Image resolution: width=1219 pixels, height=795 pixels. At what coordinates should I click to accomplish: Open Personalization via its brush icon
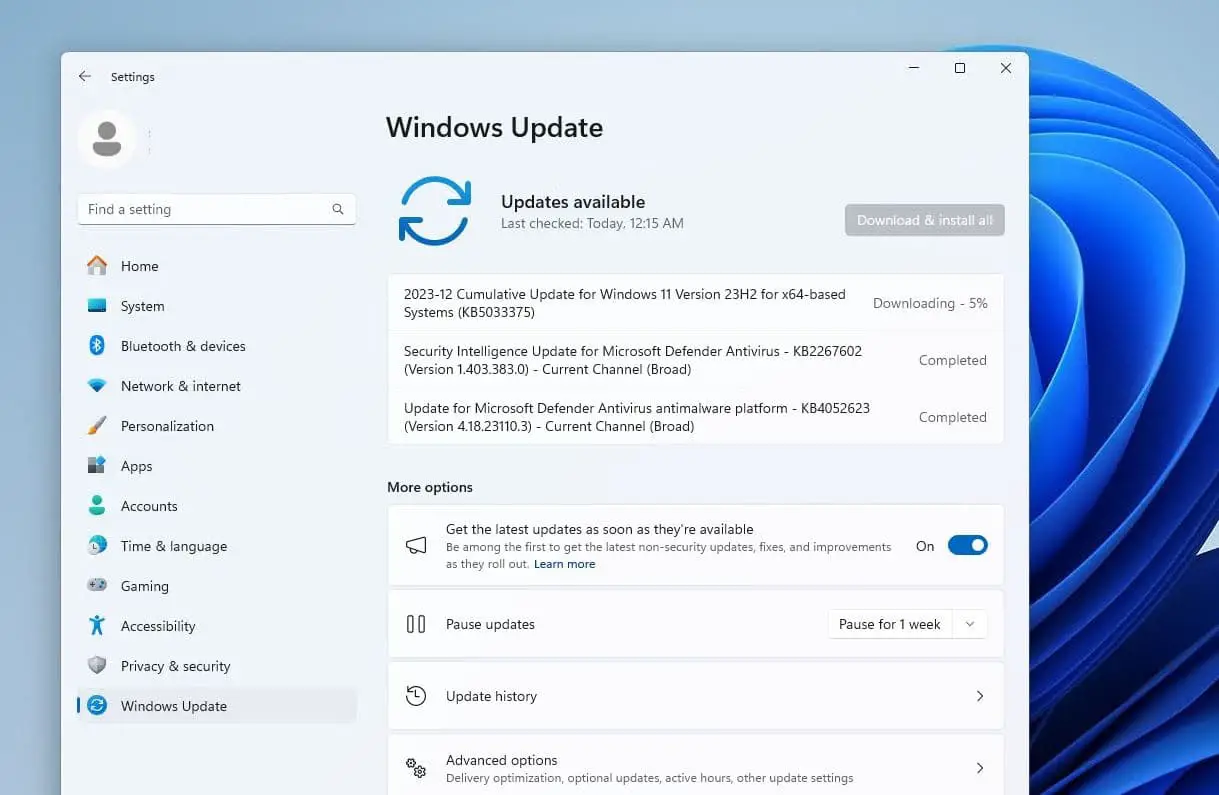pos(98,426)
